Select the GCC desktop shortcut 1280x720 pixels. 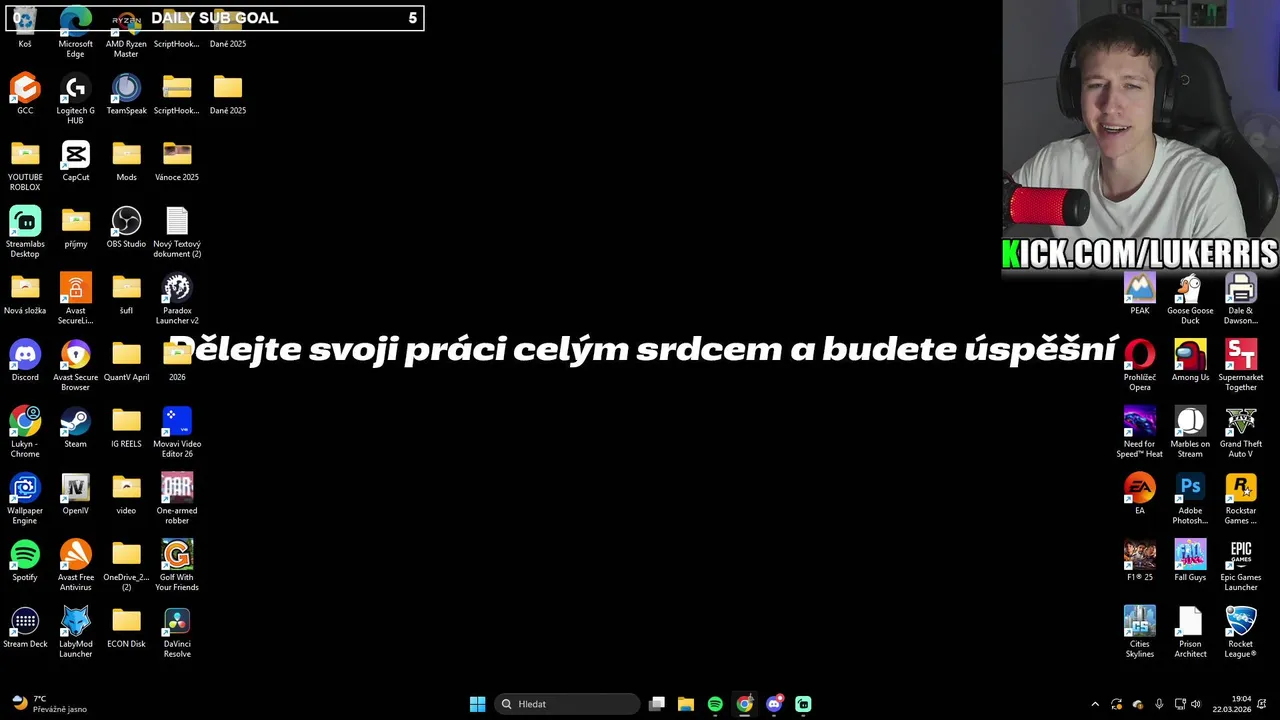pyautogui.click(x=25, y=94)
